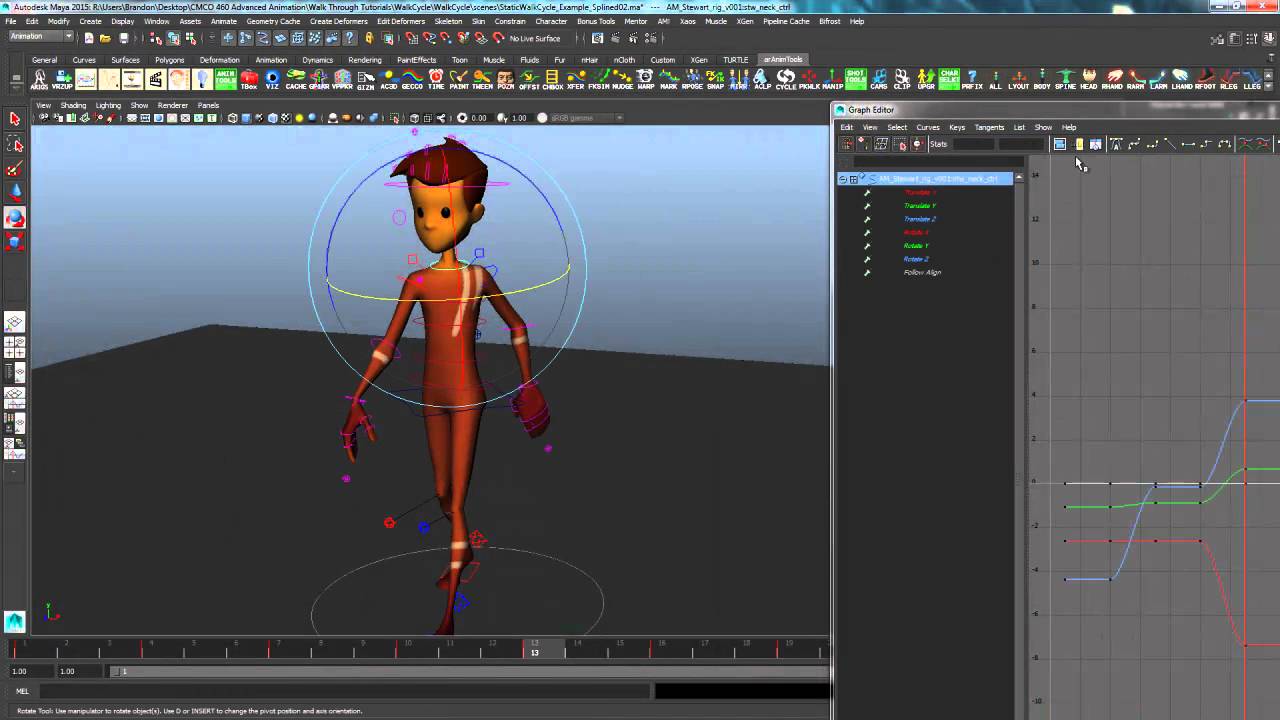Image resolution: width=1280 pixels, height=720 pixels.
Task: Switch to the Rendering shelf tab
Action: 365,60
